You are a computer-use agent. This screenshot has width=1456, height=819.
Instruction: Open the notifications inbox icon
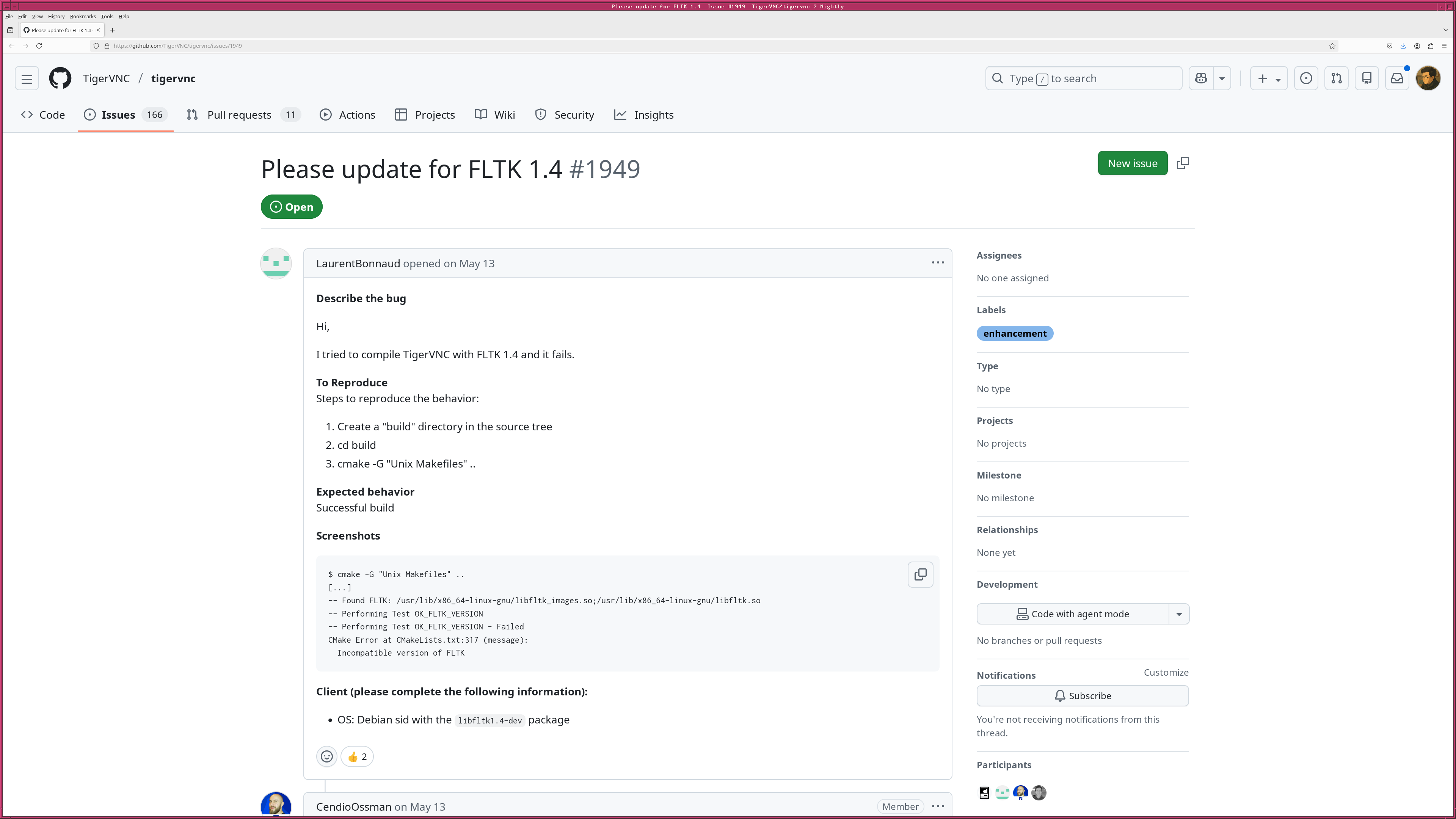pos(1396,78)
